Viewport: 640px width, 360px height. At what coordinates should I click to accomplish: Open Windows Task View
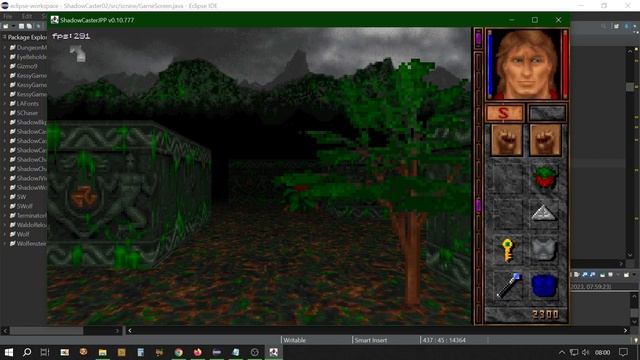45,352
